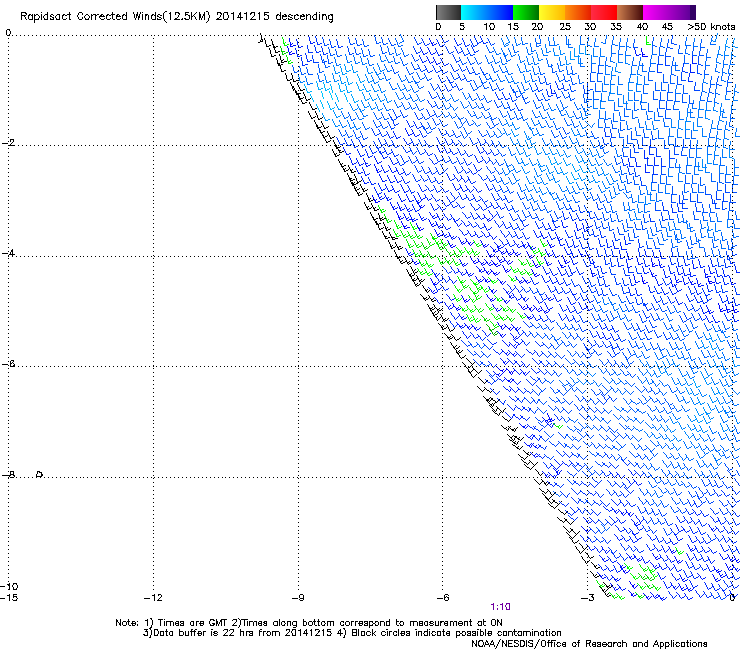The width and height of the screenshot is (740, 650).
Task: Click the green 15-20 knots legend color
Action: click(x=526, y=12)
